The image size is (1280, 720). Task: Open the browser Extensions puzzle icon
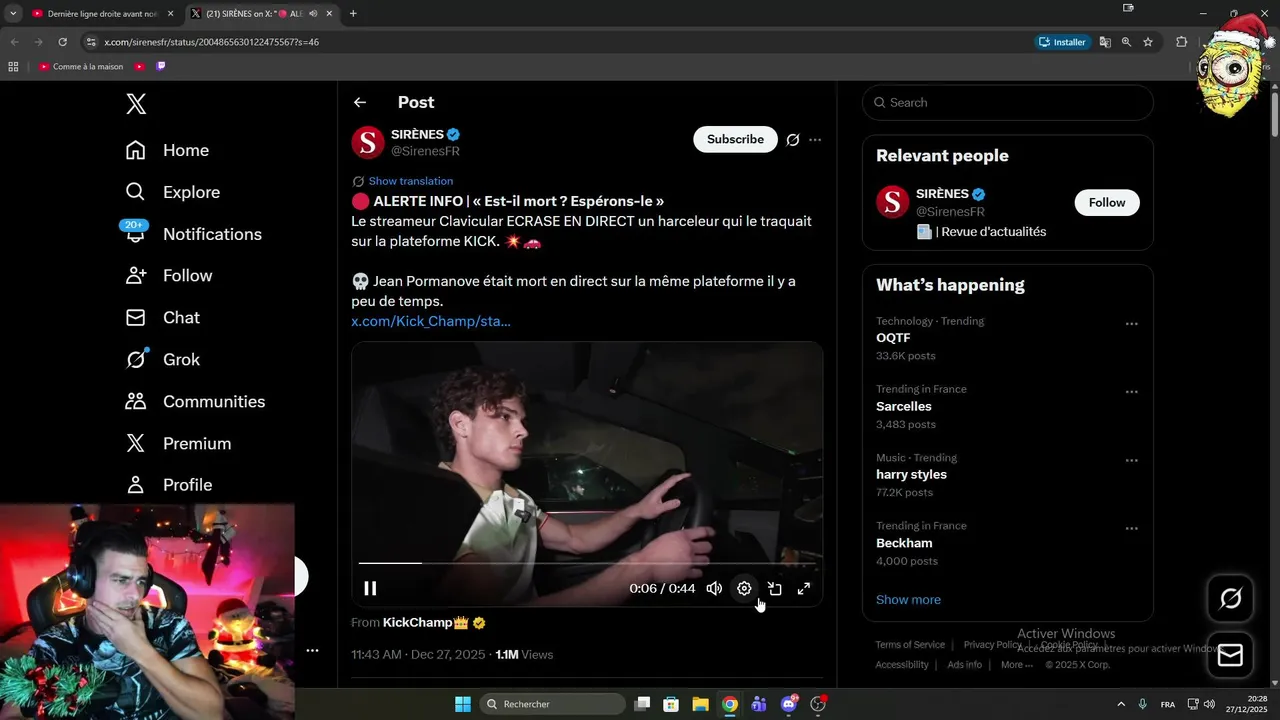click(1181, 42)
